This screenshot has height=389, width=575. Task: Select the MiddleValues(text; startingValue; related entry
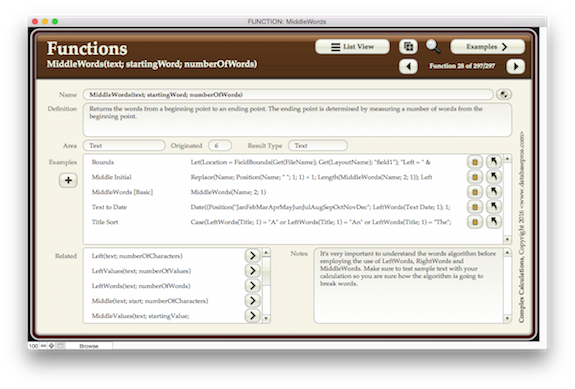pos(140,316)
